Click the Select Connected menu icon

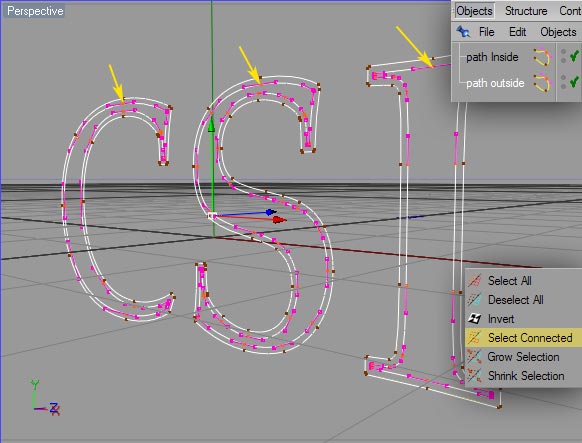[x=475, y=338]
